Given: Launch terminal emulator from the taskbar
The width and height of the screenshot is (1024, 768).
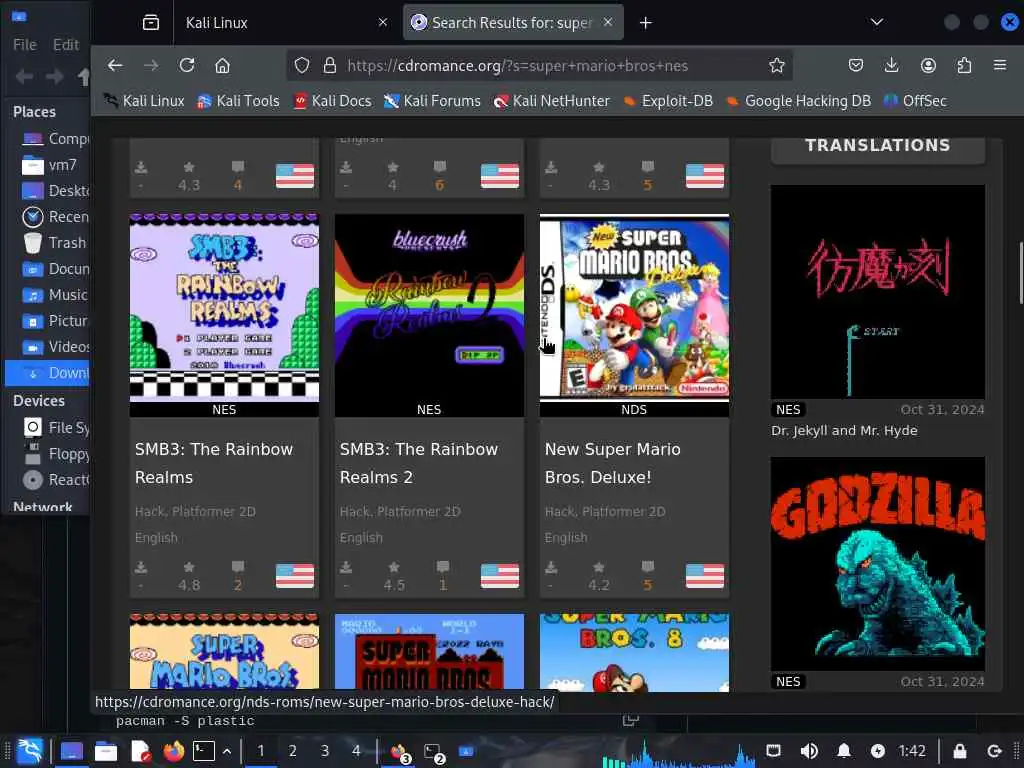Looking at the screenshot, I should tap(203, 751).
